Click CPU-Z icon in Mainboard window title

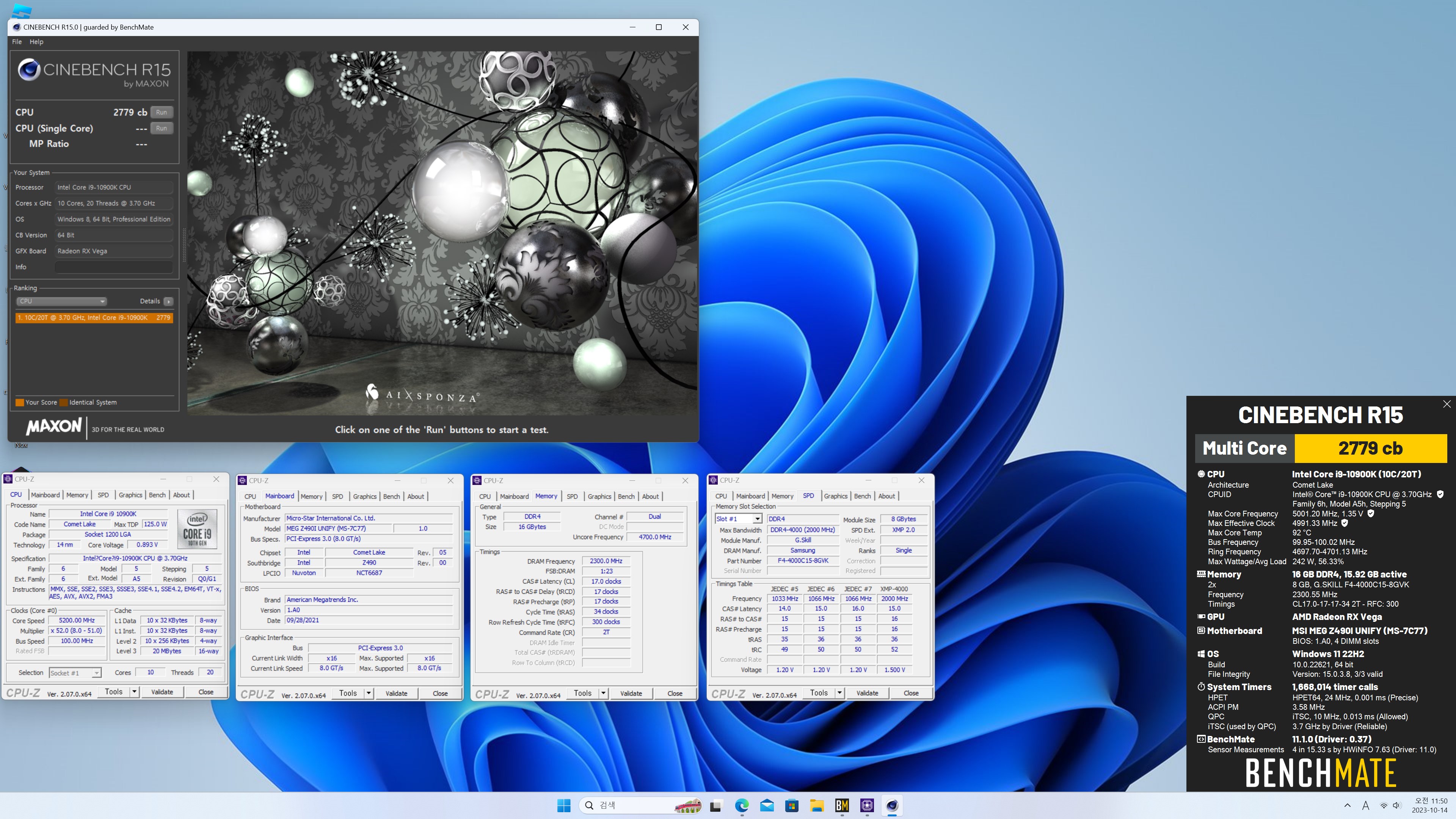[x=243, y=480]
